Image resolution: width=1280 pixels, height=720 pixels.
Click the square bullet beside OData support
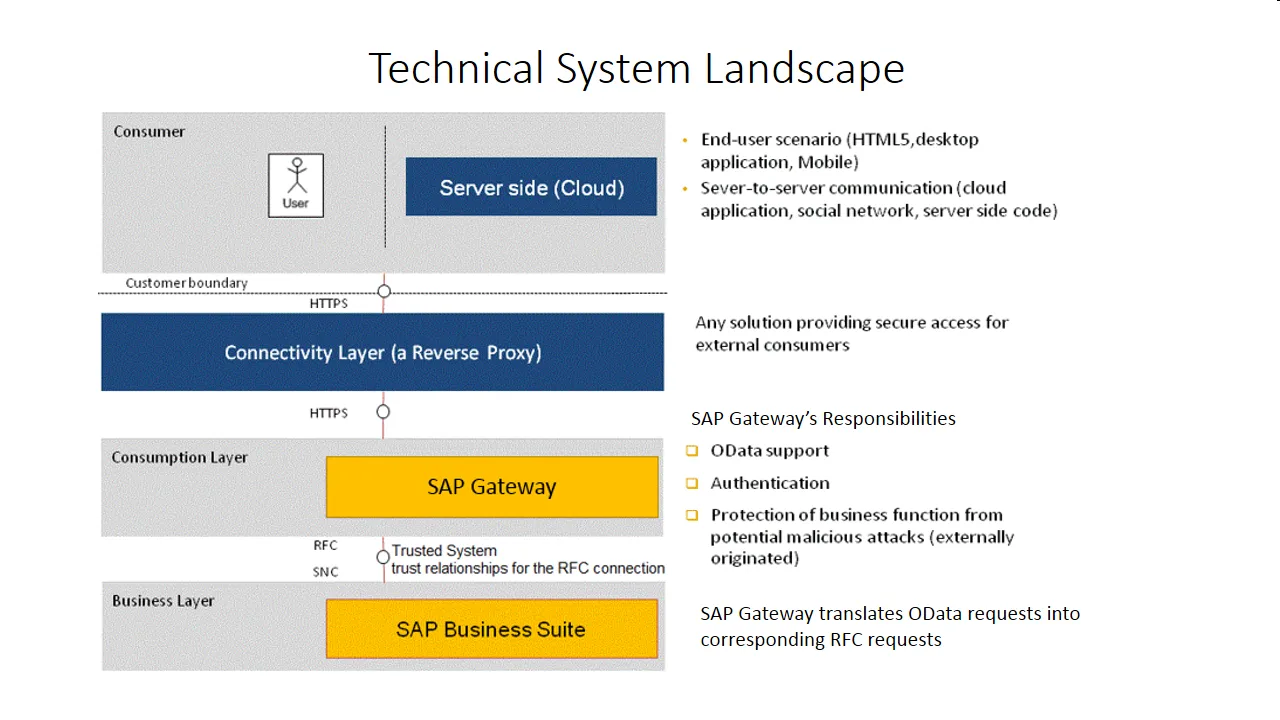(x=692, y=451)
